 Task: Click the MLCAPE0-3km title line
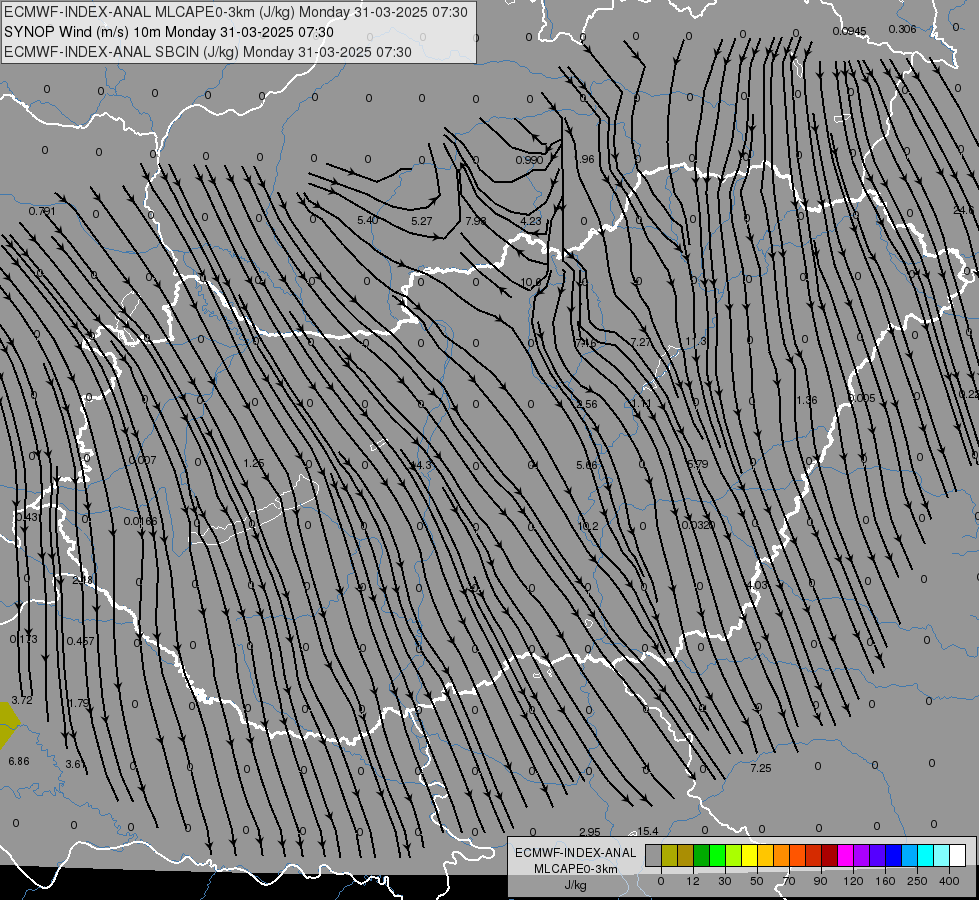pos(235,12)
